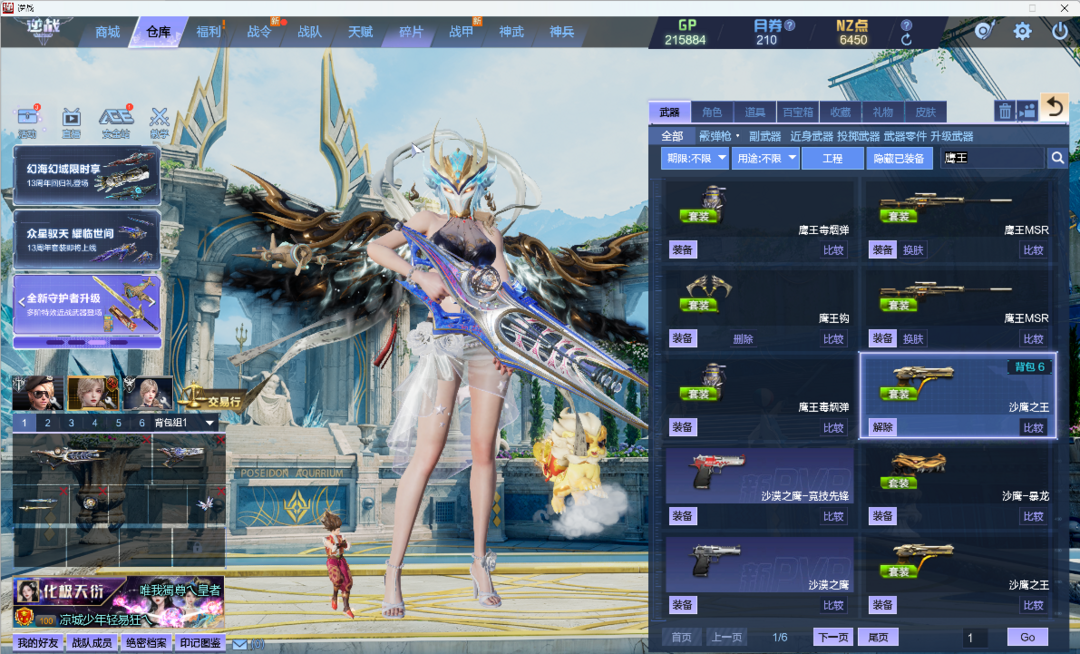Select the 副武器 weapon category
The width and height of the screenshot is (1080, 654).
point(765,136)
